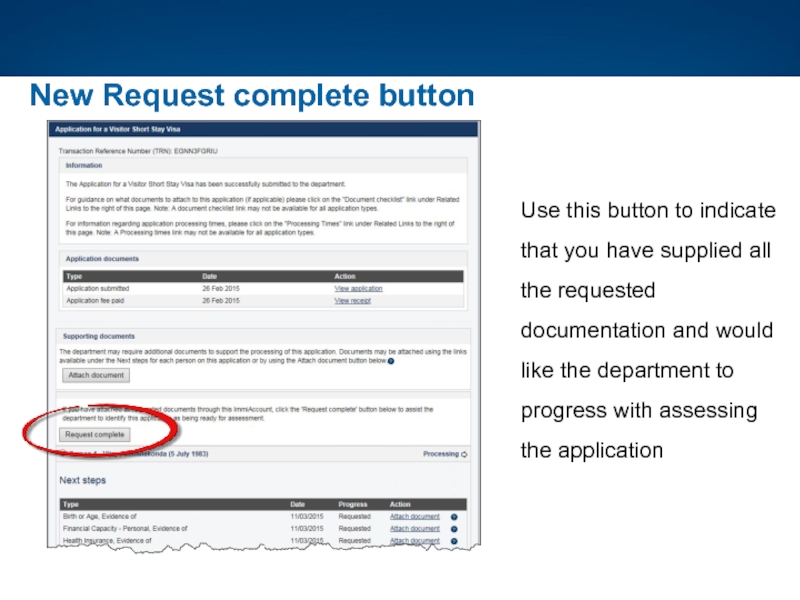Click the Processing status refresh icon

[464, 455]
